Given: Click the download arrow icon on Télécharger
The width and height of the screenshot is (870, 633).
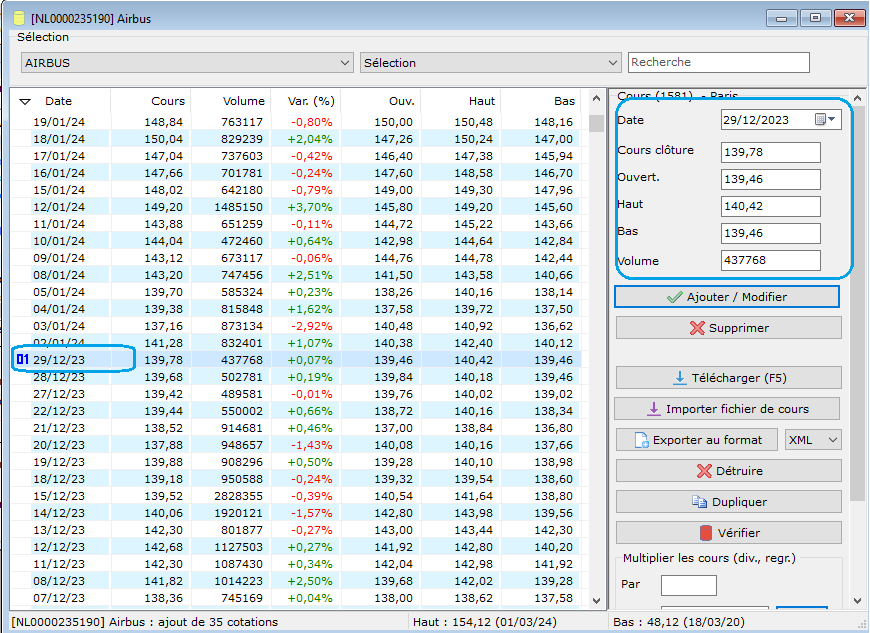Looking at the screenshot, I should [679, 378].
